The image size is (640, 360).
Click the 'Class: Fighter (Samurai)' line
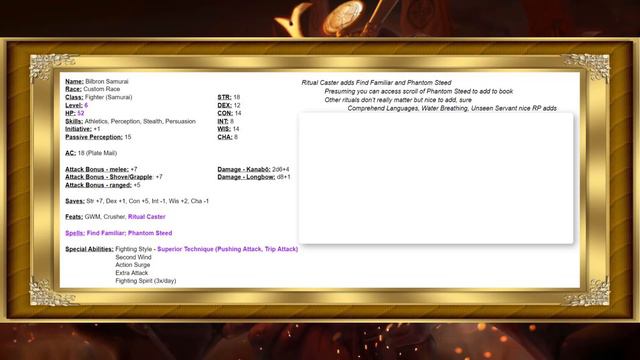point(99,97)
